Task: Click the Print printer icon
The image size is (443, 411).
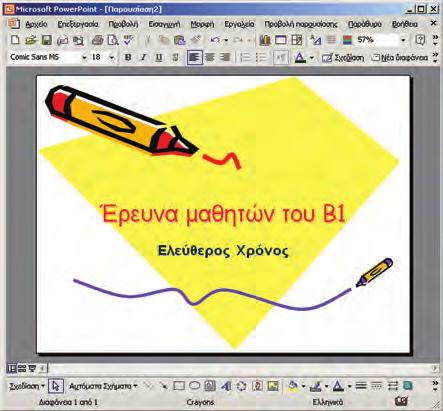Action: [98, 40]
